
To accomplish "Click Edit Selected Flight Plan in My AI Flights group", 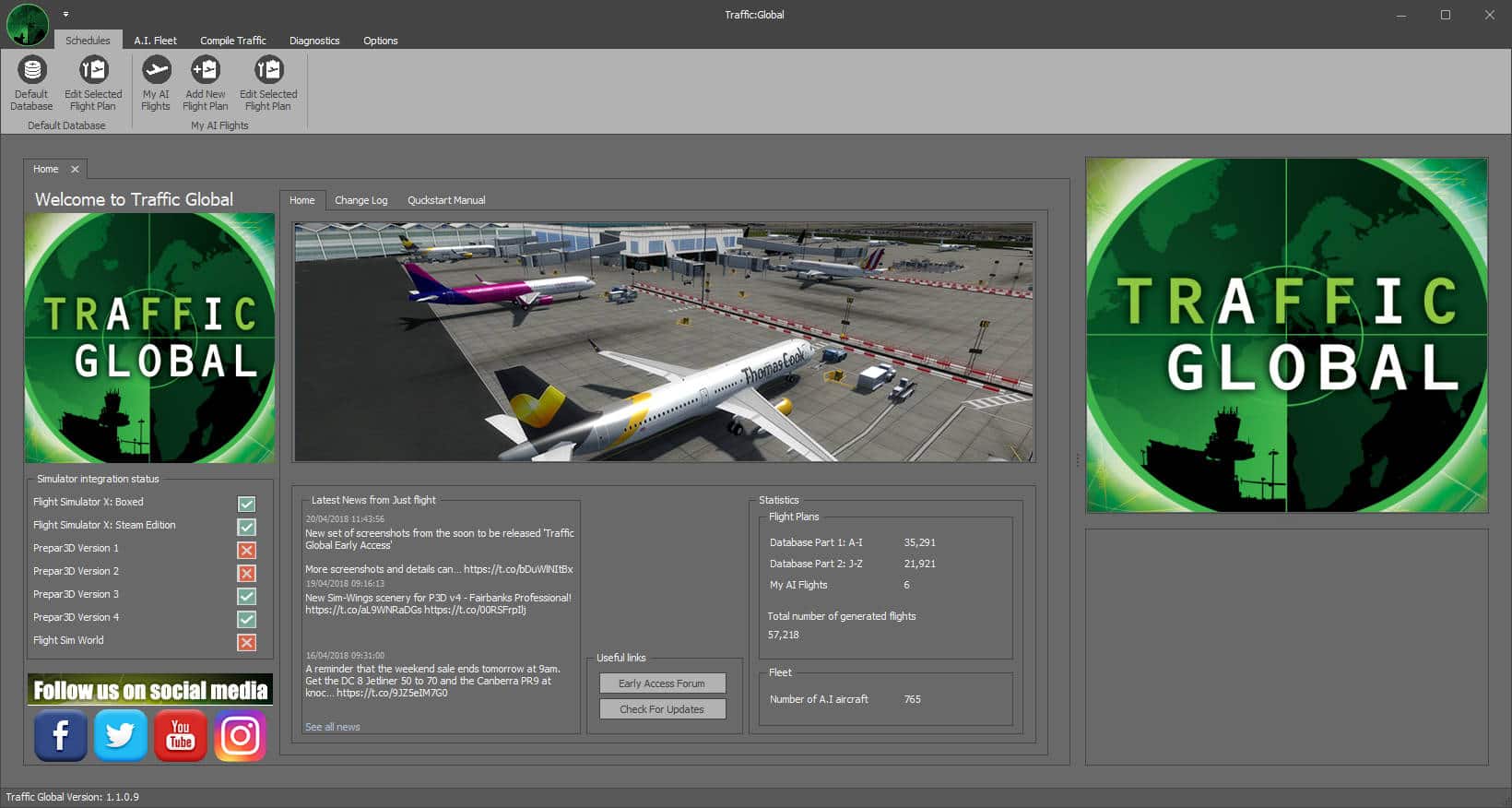I will click(x=268, y=71).
